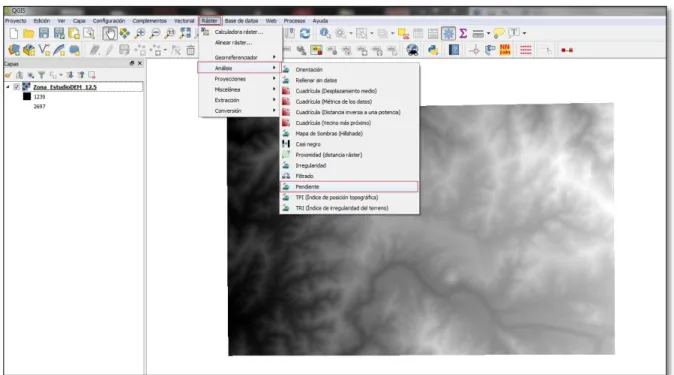
Task: Select Pendiente from the Análisis submenu
Action: [349, 187]
